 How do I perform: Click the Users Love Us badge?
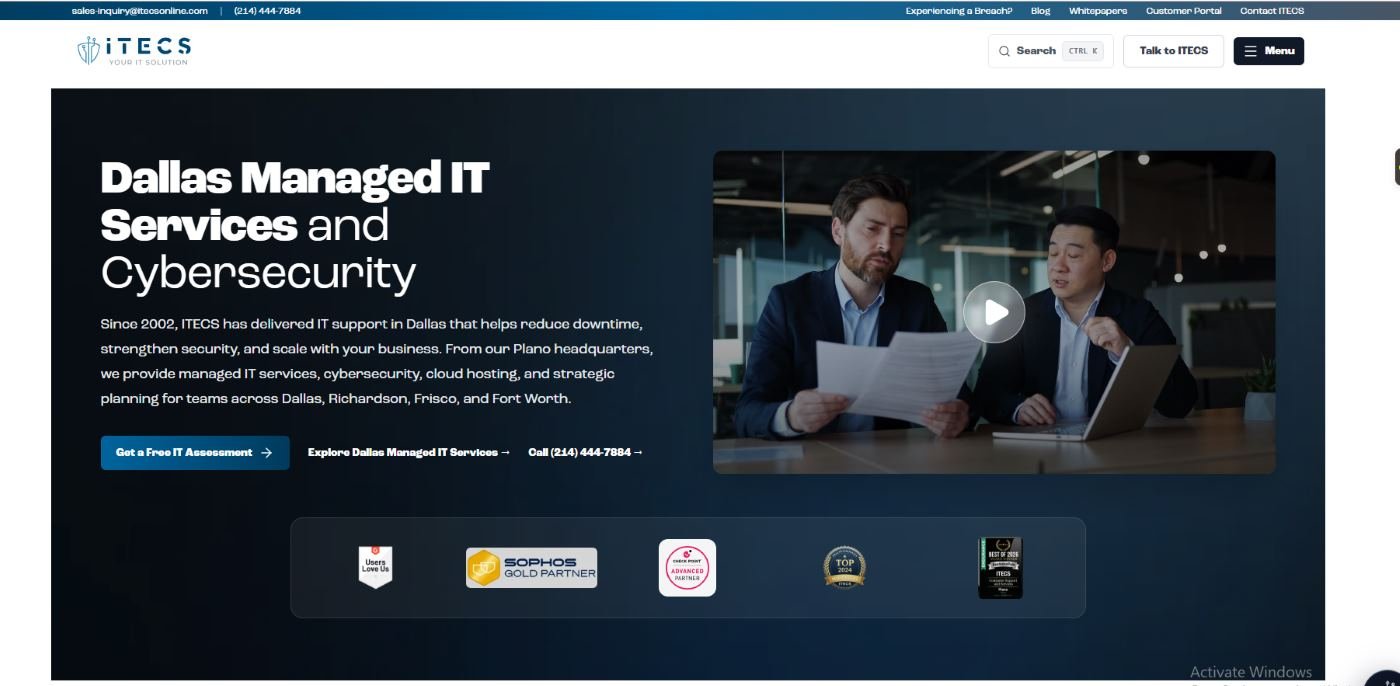[x=375, y=566]
